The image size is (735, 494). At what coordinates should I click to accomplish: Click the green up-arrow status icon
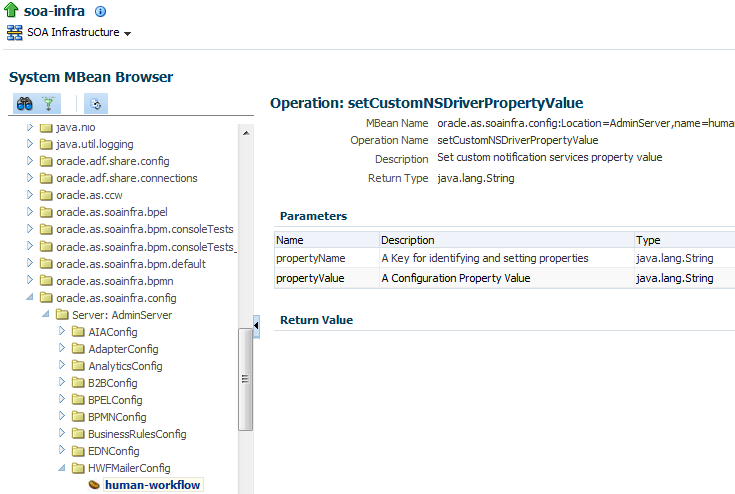click(11, 9)
